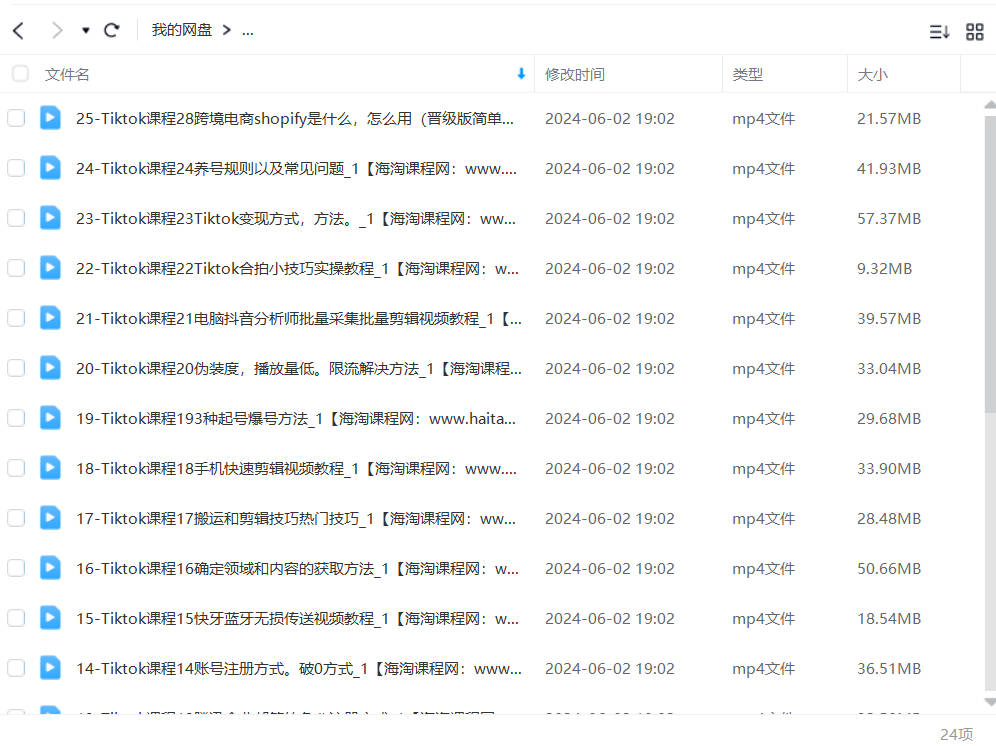Toggle the select-all checkbox
Viewport: 996px width, 746px height.
(20, 74)
